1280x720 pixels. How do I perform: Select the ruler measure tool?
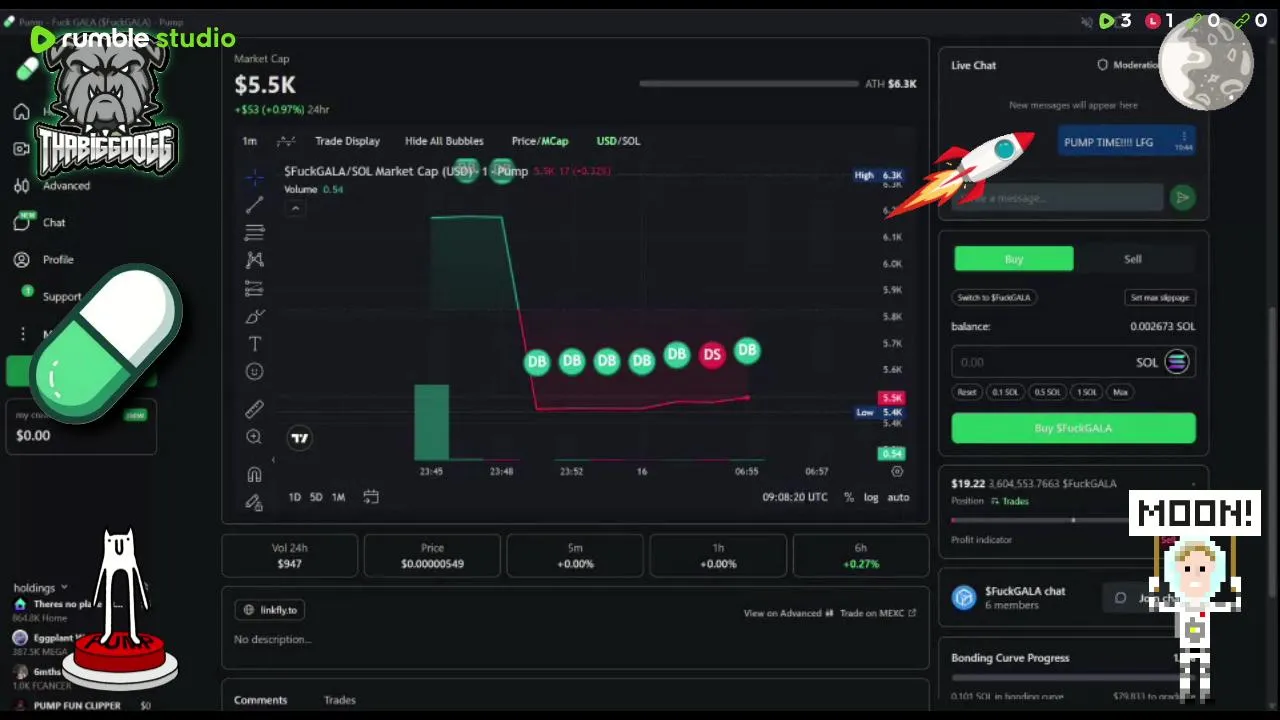tap(254, 409)
